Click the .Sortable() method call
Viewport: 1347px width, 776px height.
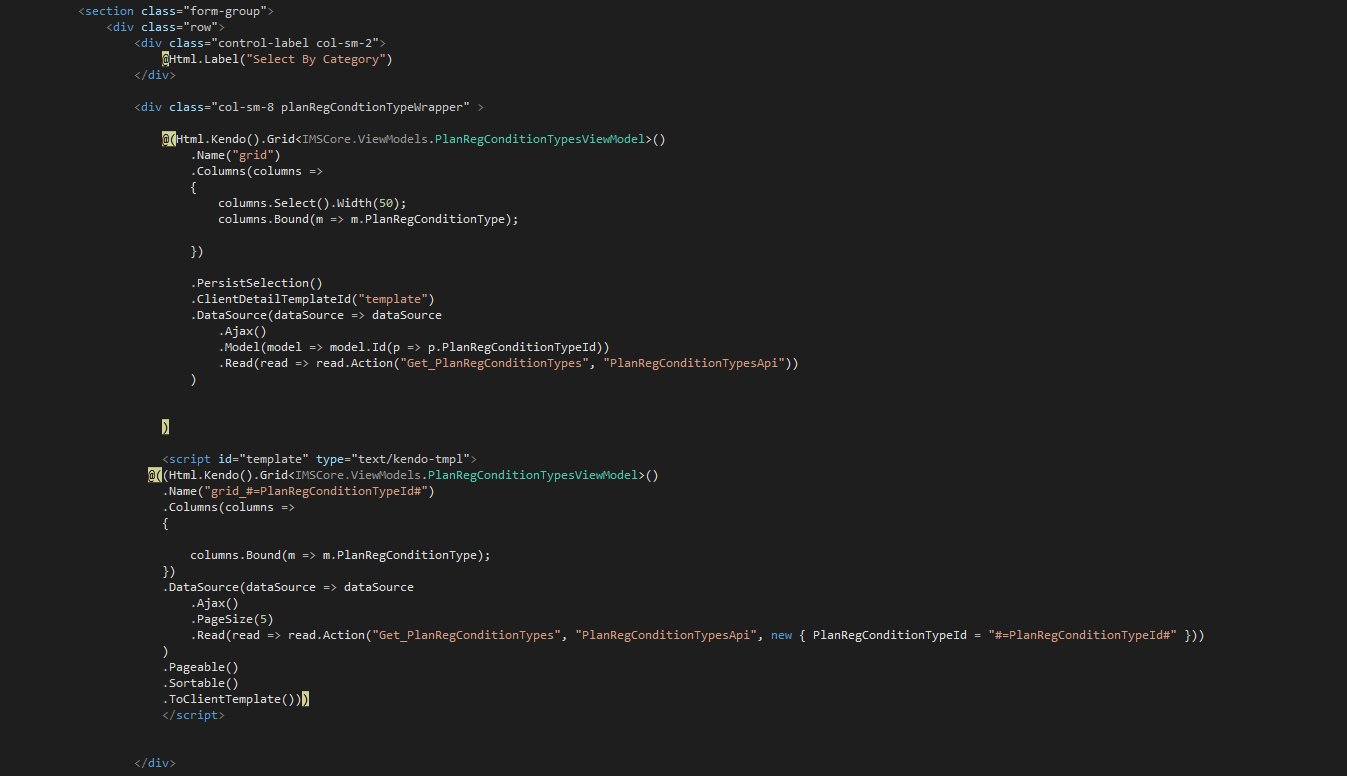(201, 683)
